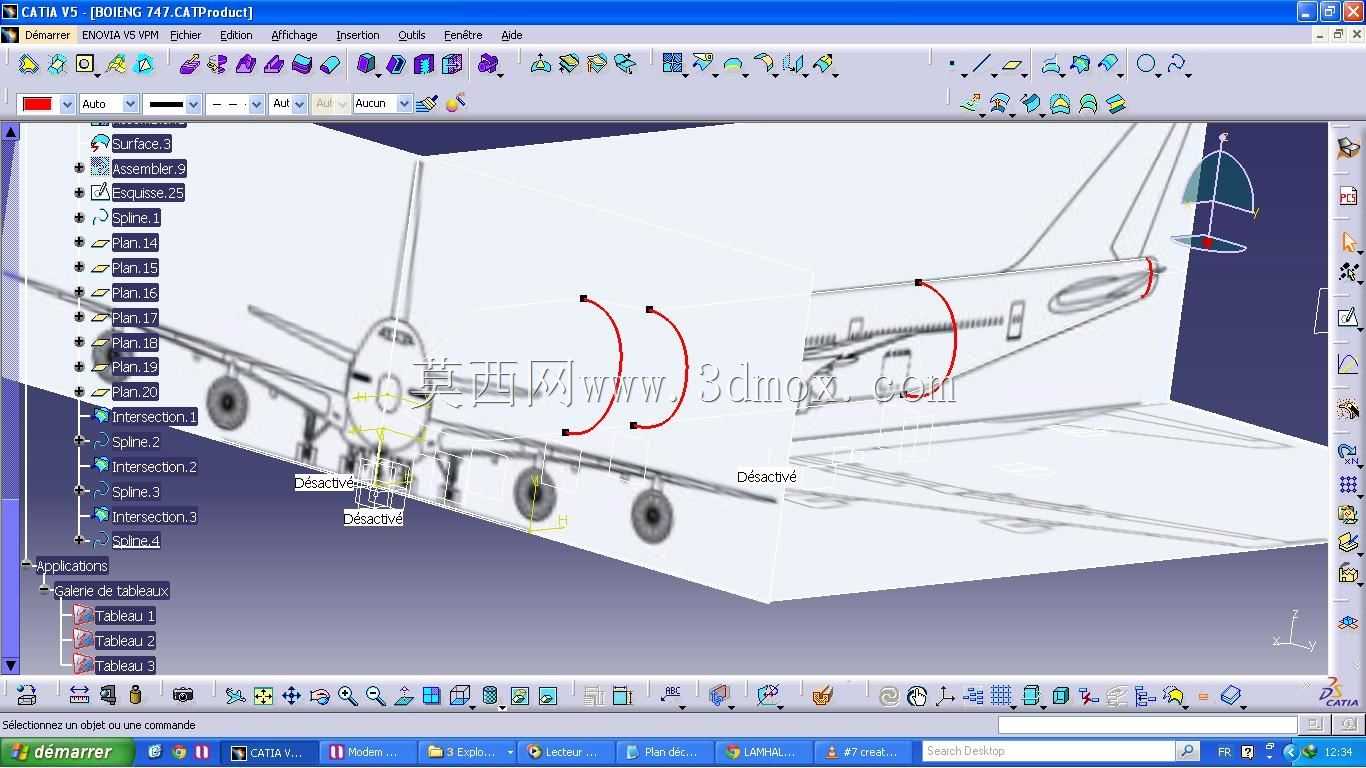Open the Edition menu

[236, 35]
